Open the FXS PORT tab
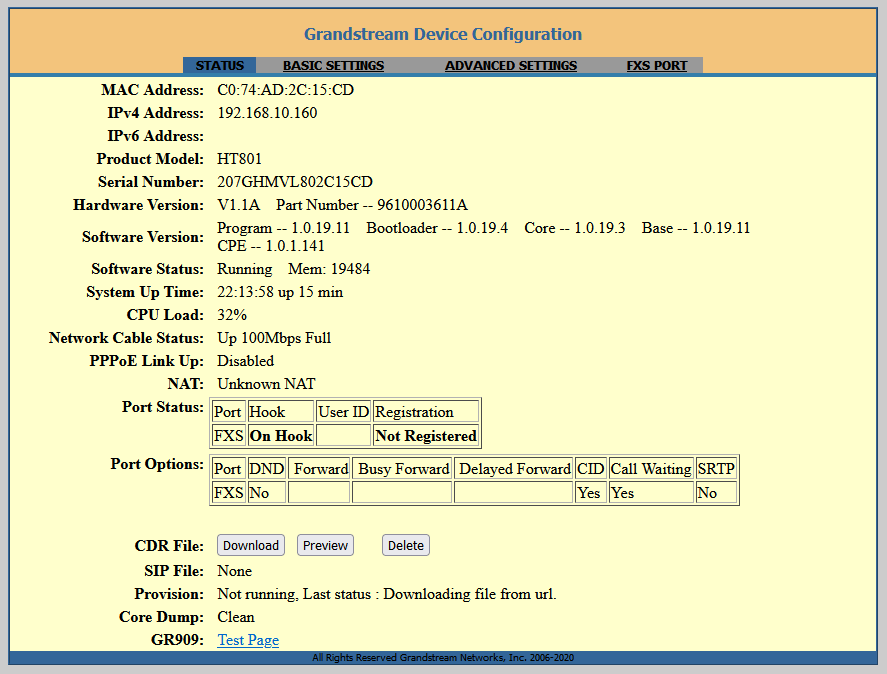This screenshot has height=674, width=887. click(657, 66)
